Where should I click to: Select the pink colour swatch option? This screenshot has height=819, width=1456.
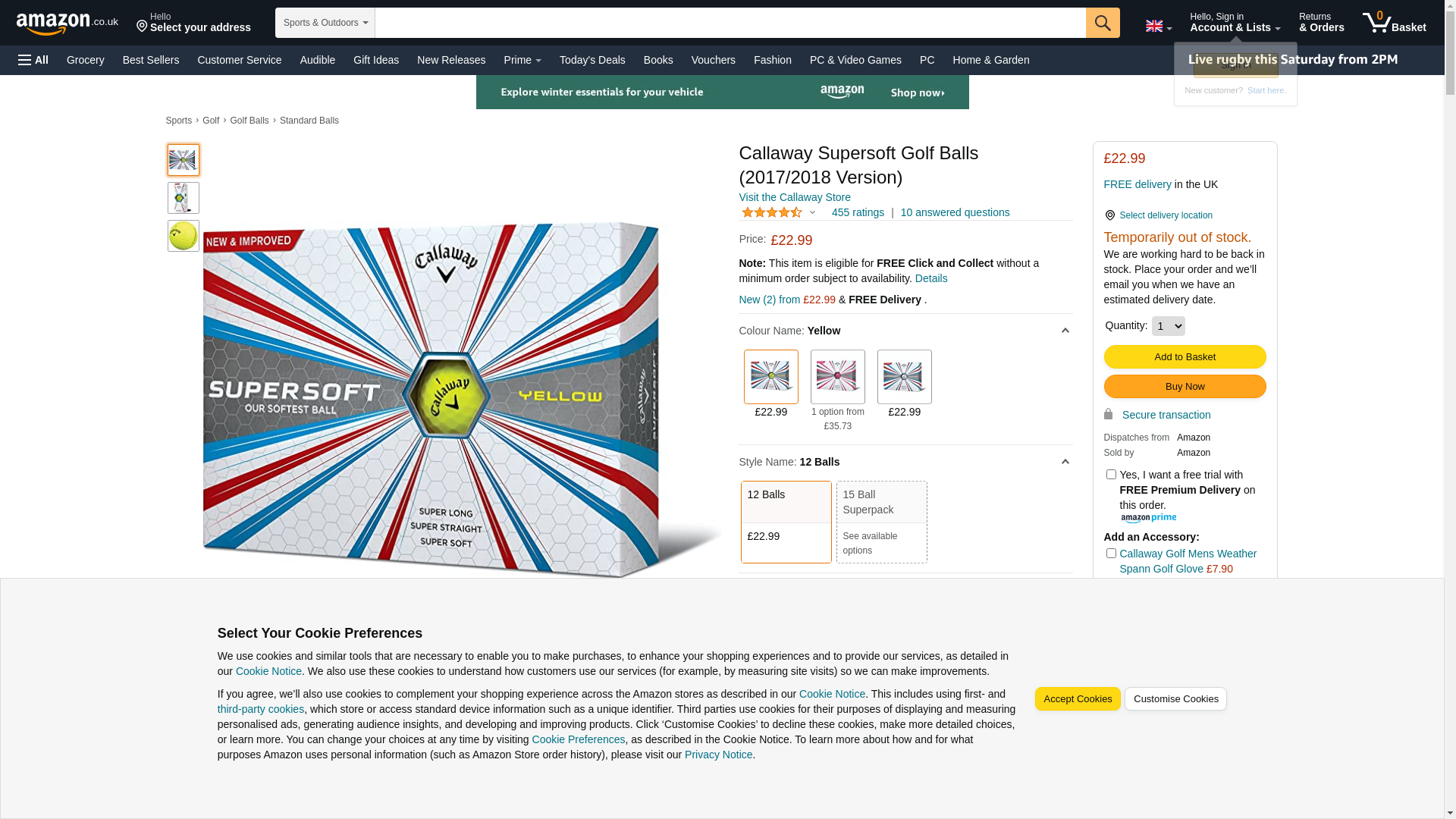pyautogui.click(x=837, y=377)
